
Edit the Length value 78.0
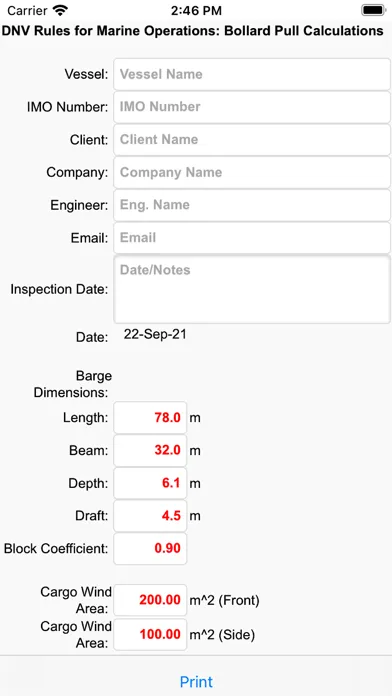click(150, 418)
